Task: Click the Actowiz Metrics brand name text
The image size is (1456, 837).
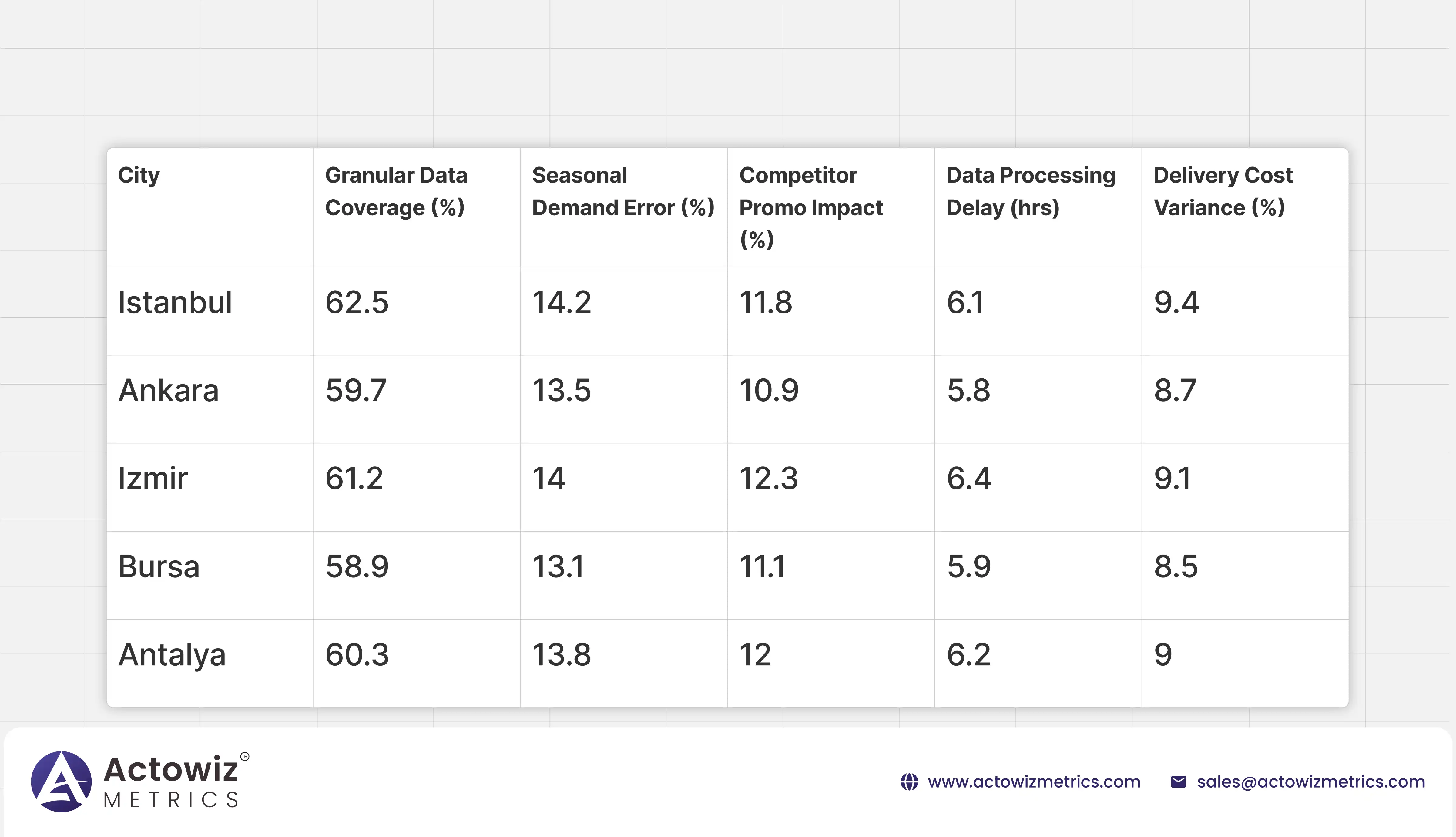Action: point(171,781)
